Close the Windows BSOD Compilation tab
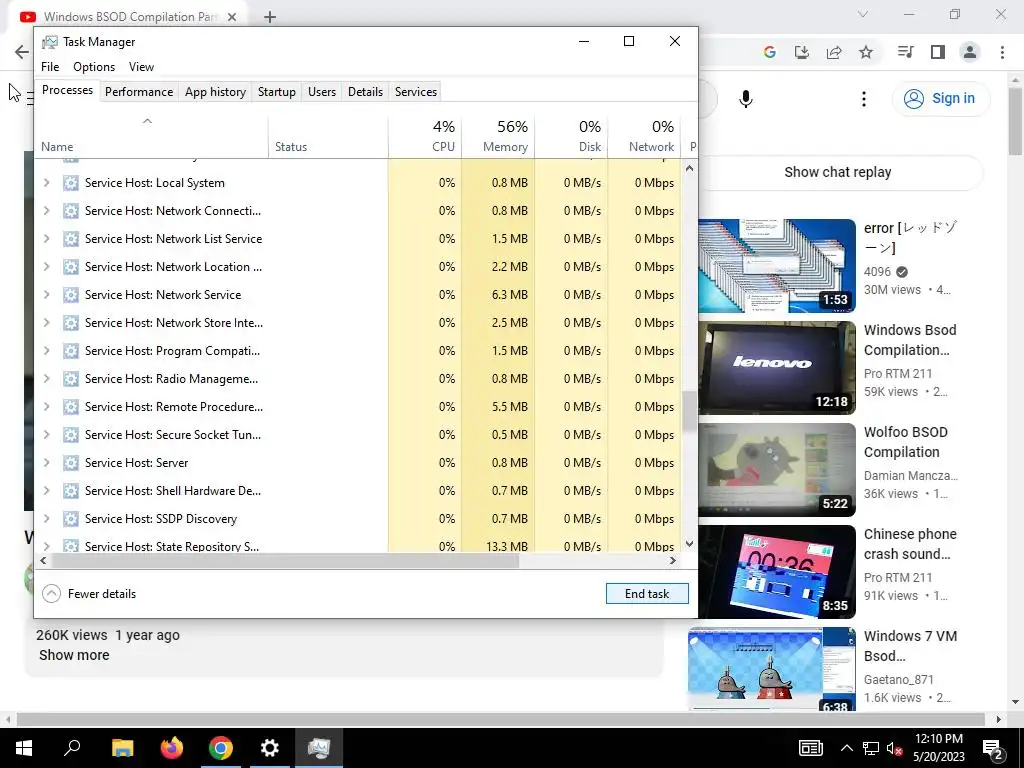The image size is (1024, 768). tap(232, 17)
